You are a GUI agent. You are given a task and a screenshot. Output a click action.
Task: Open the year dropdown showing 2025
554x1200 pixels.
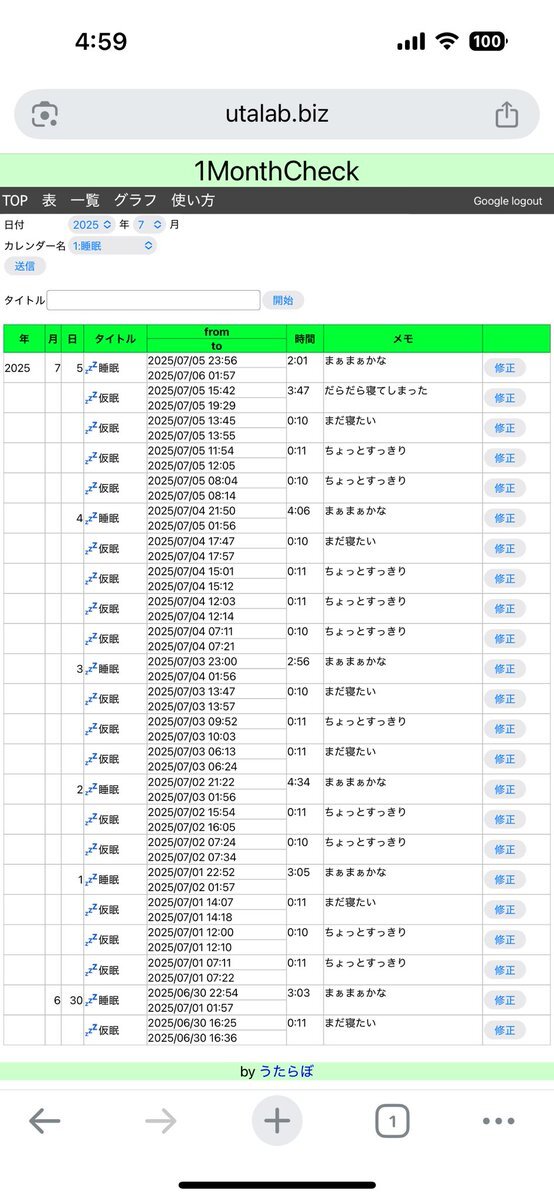[x=92, y=225]
